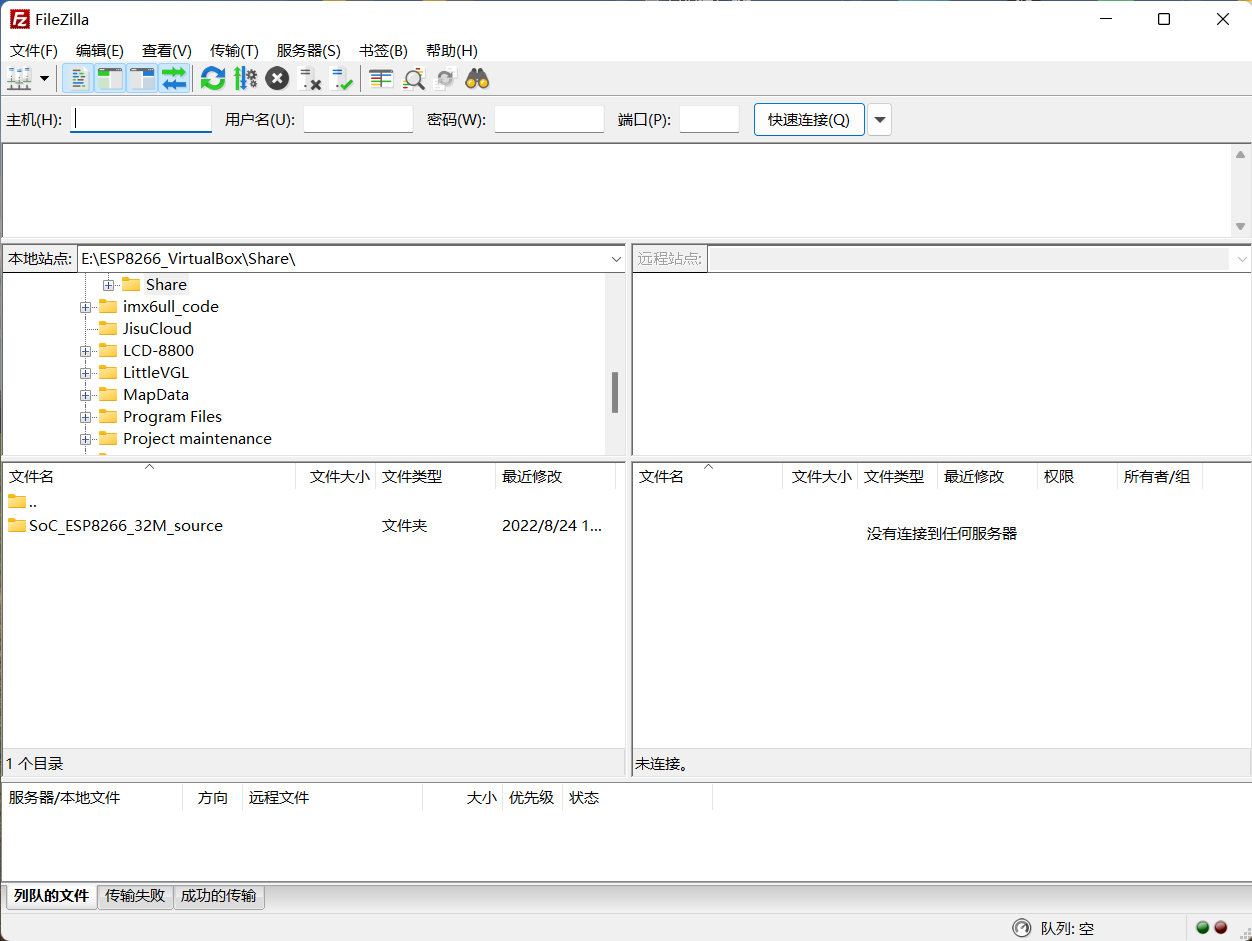Expand the LCD-8800 folder
This screenshot has height=941, width=1252.
pos(86,351)
